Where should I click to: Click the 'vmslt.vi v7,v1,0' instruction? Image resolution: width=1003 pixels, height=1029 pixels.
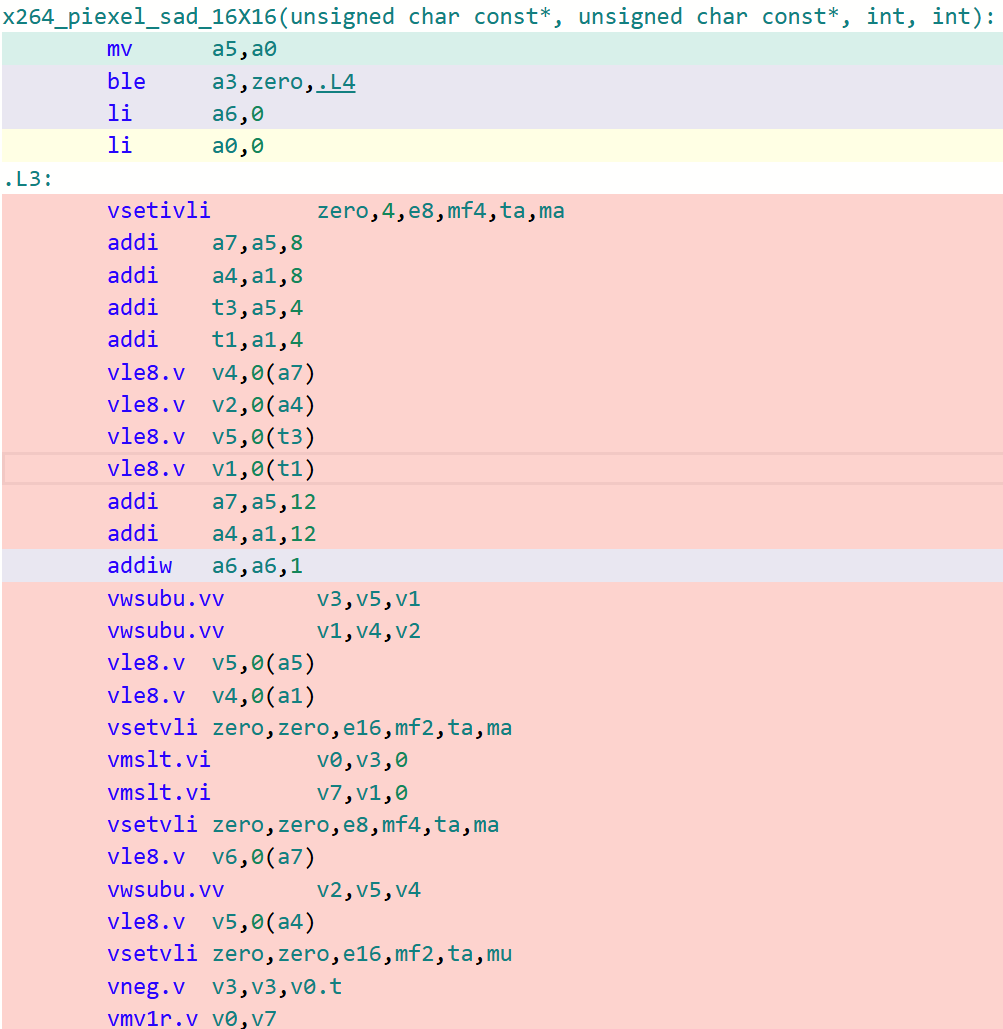[257, 793]
